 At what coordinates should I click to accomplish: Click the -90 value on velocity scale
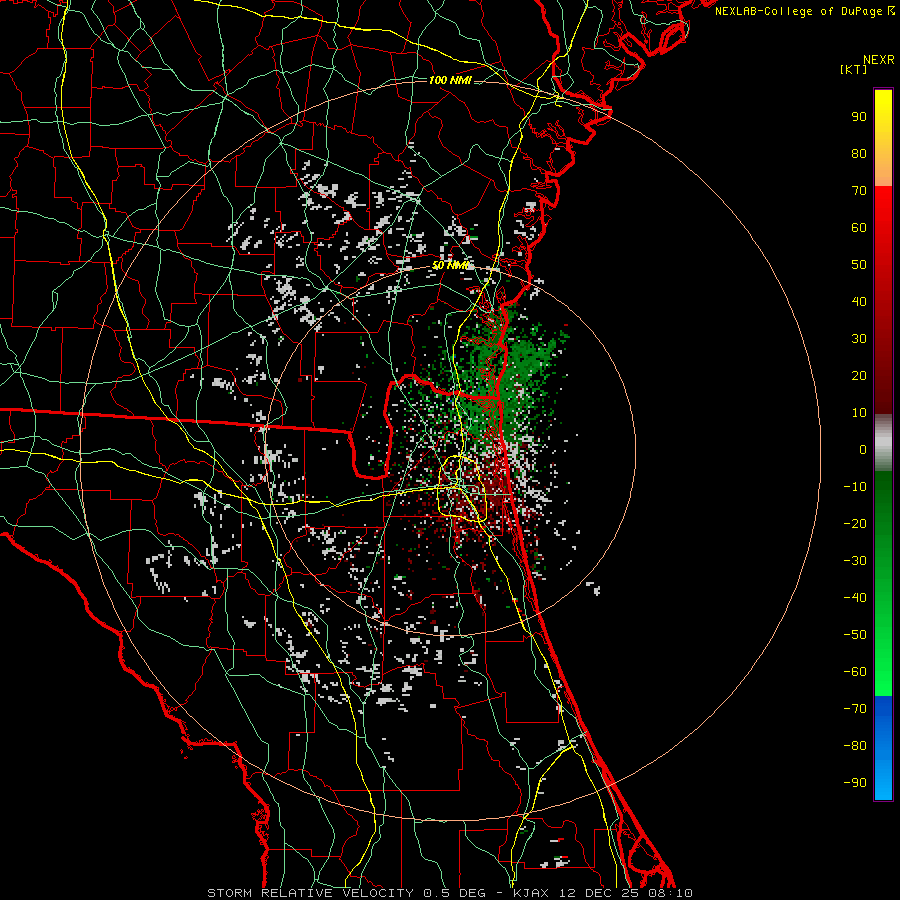point(855,783)
